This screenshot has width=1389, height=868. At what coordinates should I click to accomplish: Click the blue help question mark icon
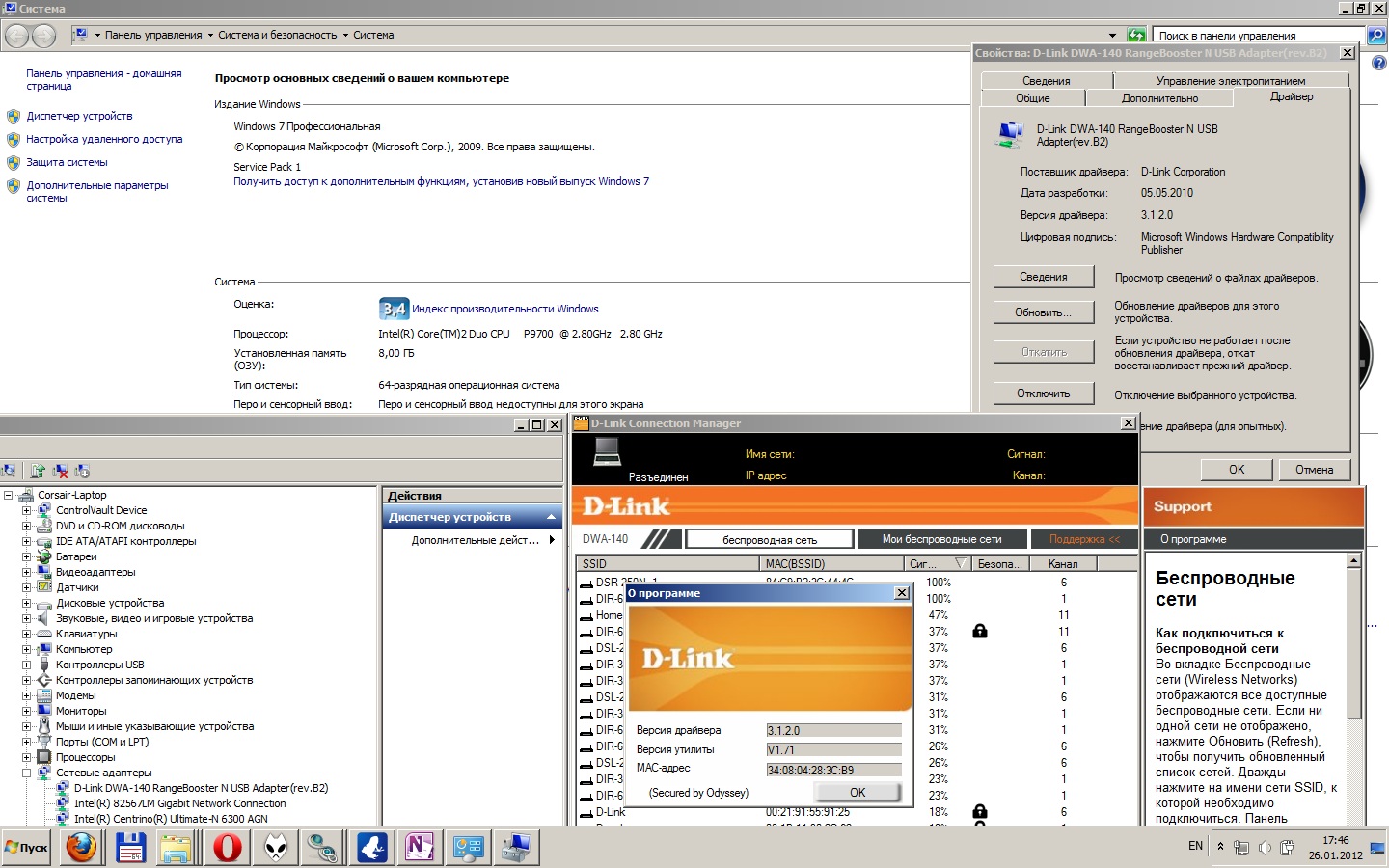(1378, 64)
